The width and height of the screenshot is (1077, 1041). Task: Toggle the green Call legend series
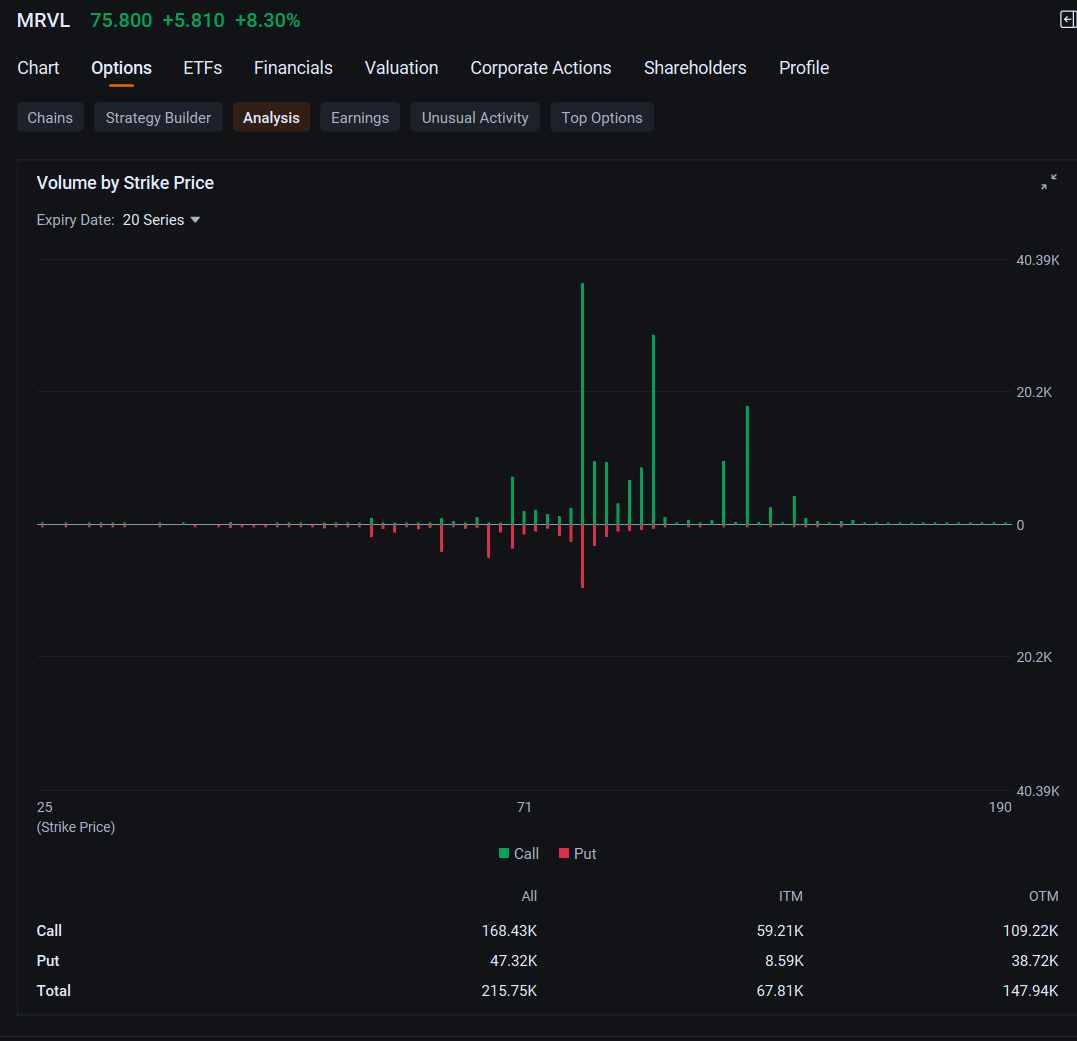click(x=519, y=854)
